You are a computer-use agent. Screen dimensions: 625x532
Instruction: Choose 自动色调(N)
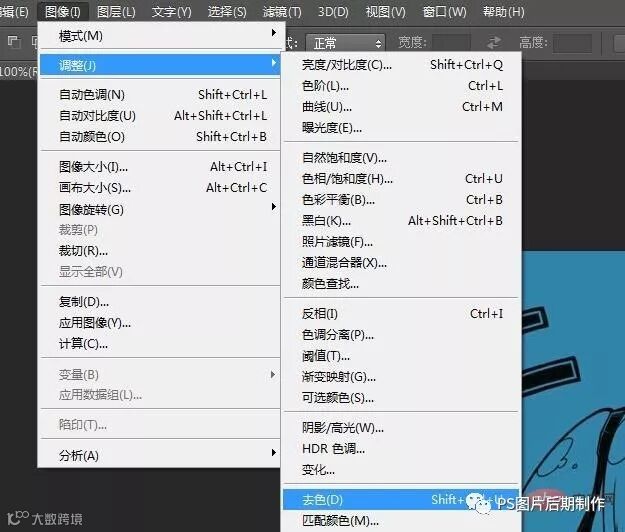pyautogui.click(x=159, y=94)
